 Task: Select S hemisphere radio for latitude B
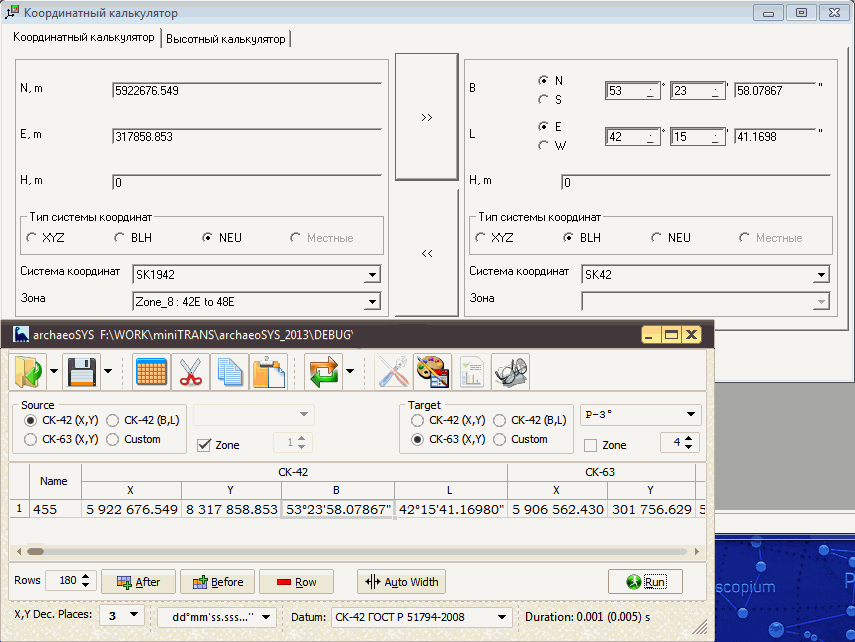[543, 99]
